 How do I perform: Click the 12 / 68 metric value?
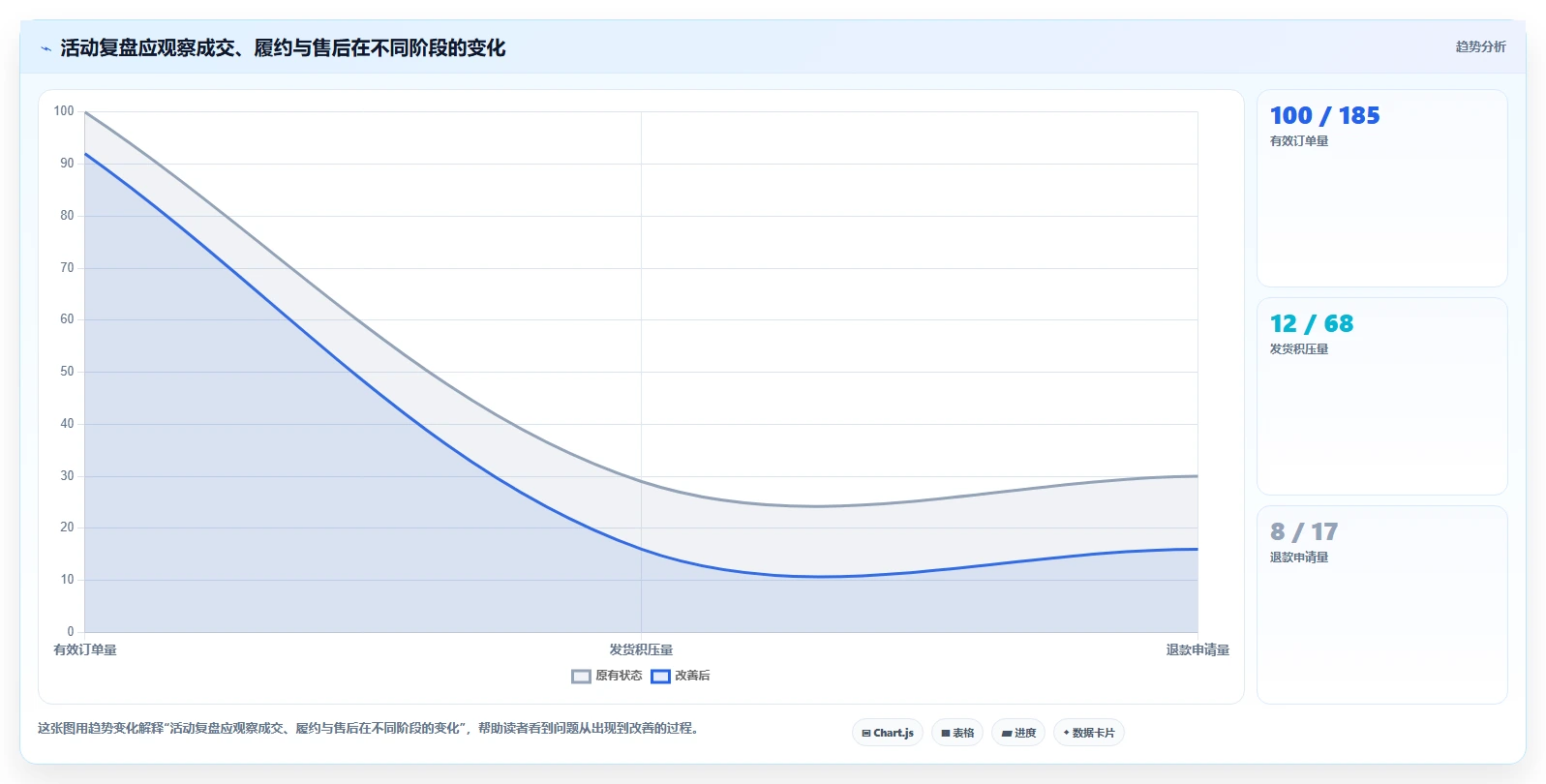point(1312,324)
